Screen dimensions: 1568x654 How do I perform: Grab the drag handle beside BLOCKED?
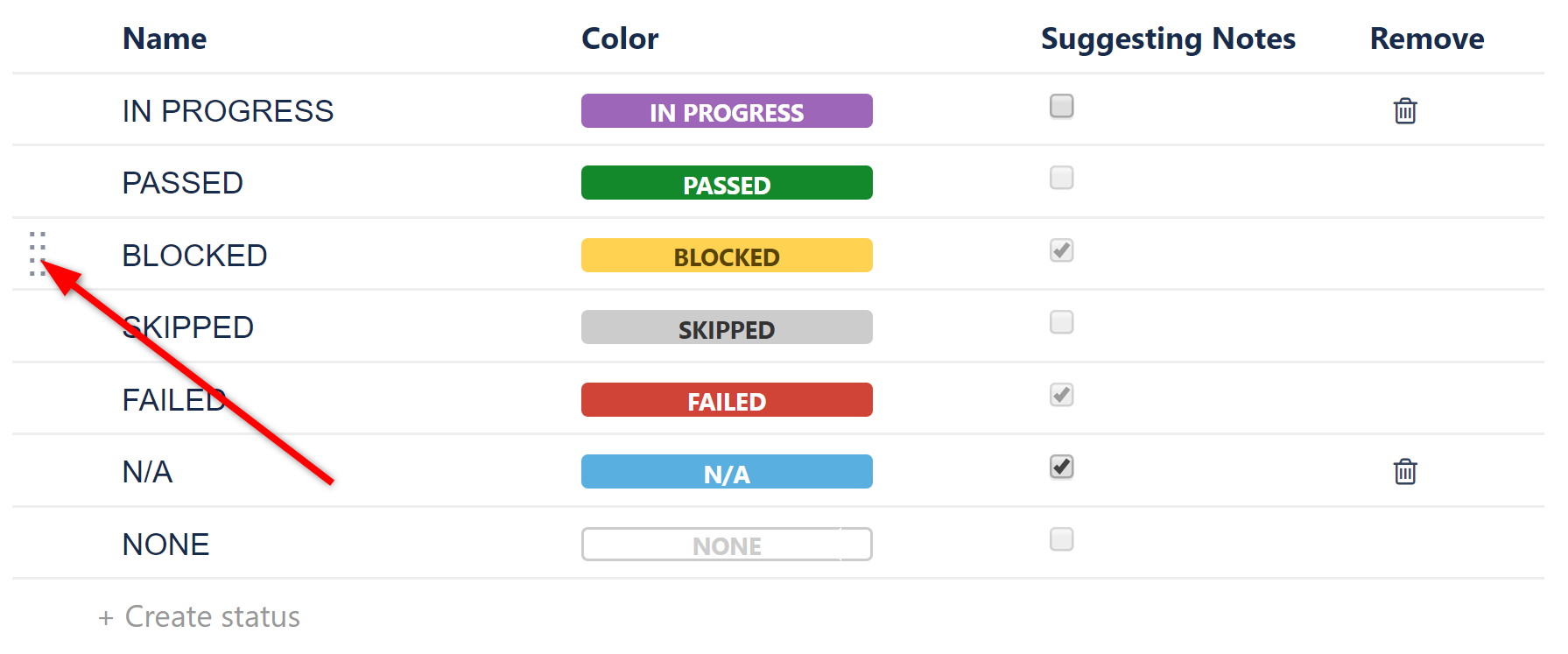tap(37, 254)
